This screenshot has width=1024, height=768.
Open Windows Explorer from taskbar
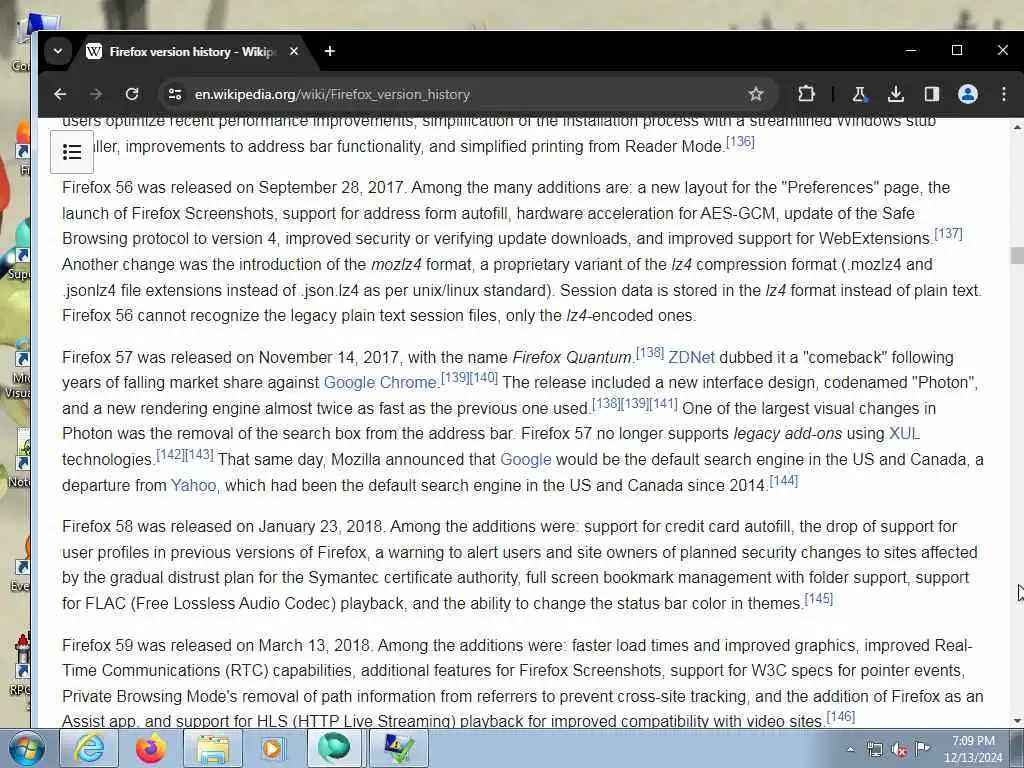213,748
